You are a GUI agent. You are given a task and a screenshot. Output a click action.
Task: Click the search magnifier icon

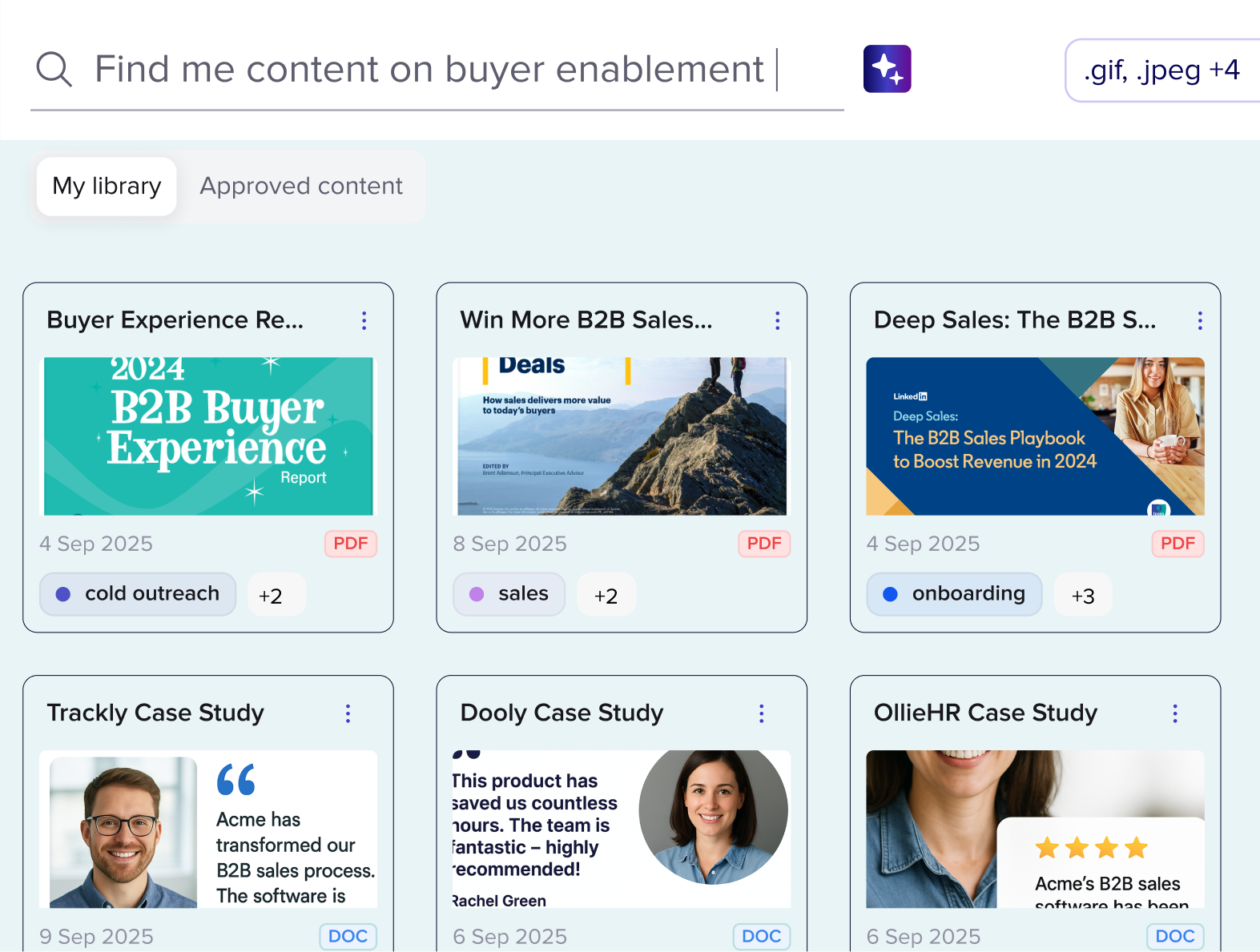click(54, 70)
